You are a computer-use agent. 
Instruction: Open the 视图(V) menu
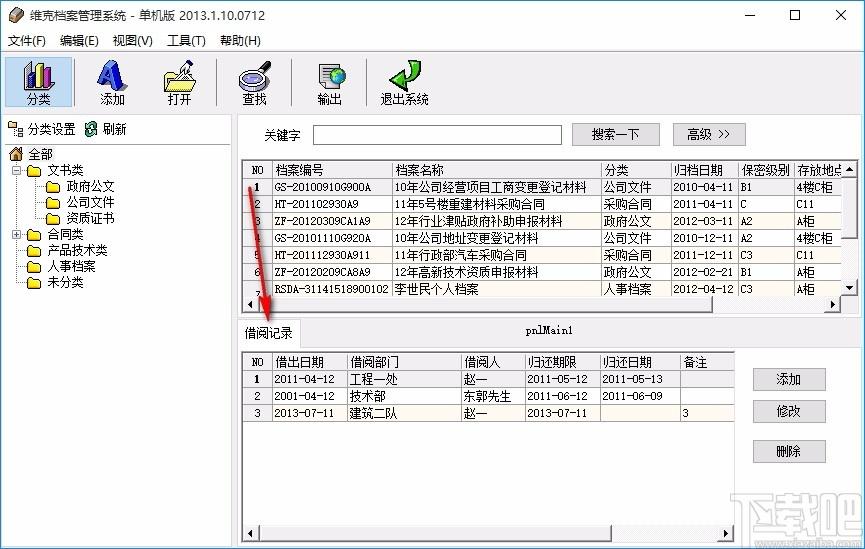tap(132, 40)
